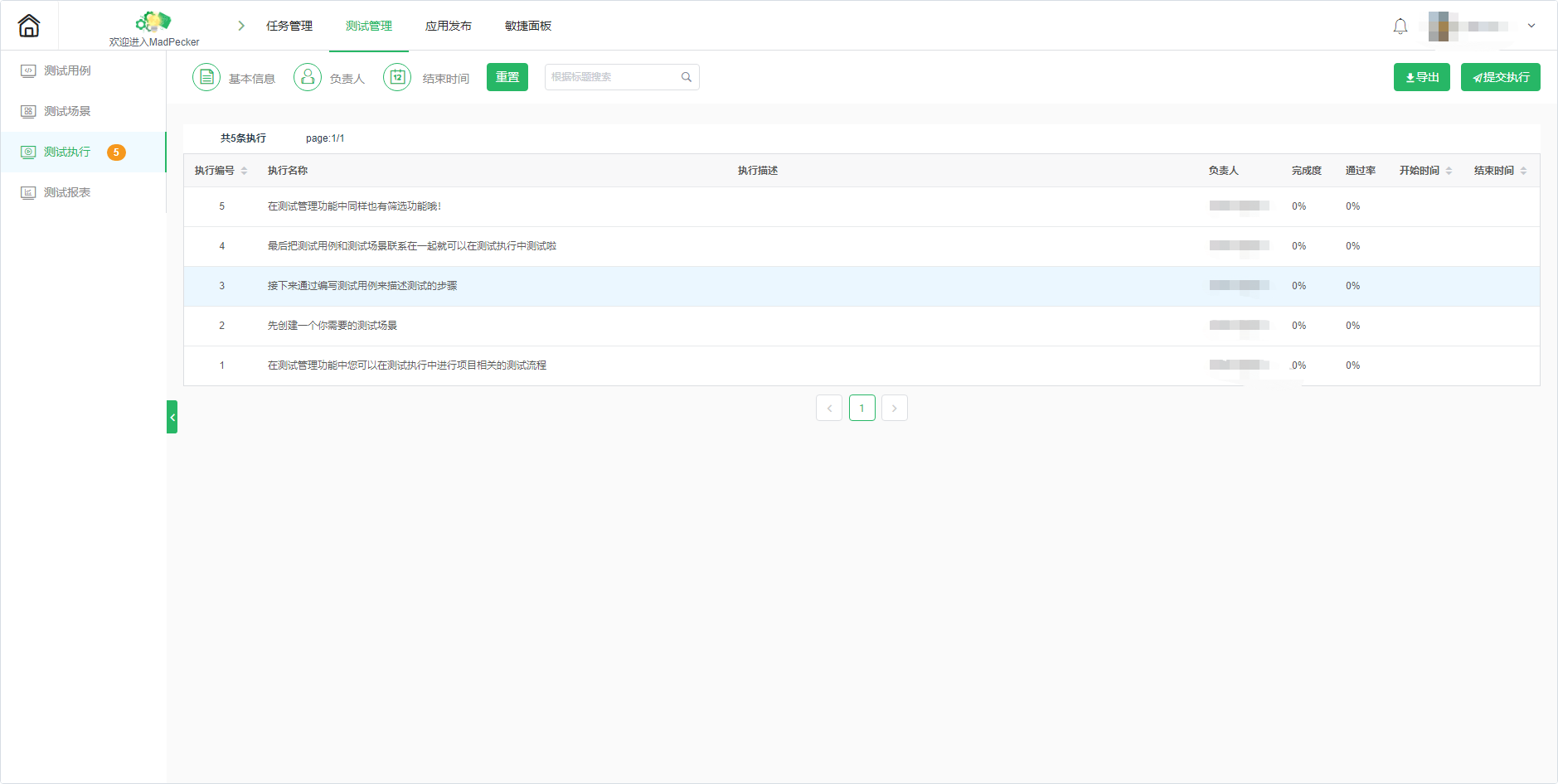This screenshot has height=784, width=1558.
Task: Click the search magnifier icon
Action: point(687,77)
